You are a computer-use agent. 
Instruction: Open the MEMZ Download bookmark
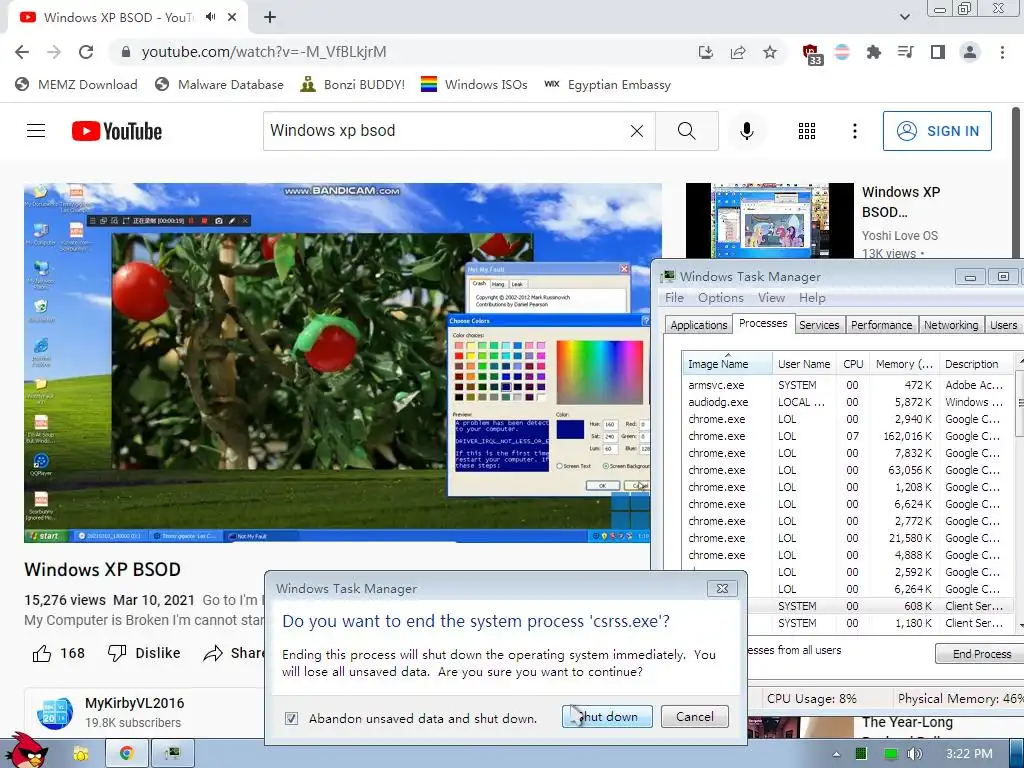(76, 85)
